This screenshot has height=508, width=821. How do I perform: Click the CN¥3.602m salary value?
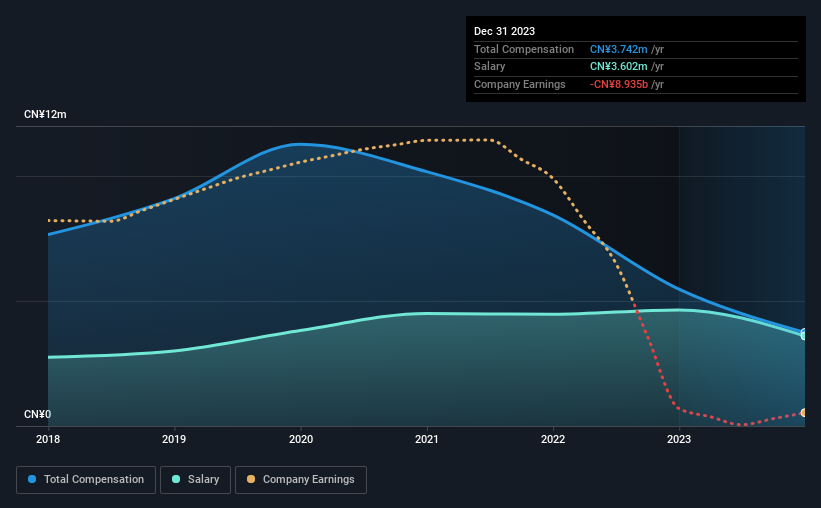pos(618,67)
